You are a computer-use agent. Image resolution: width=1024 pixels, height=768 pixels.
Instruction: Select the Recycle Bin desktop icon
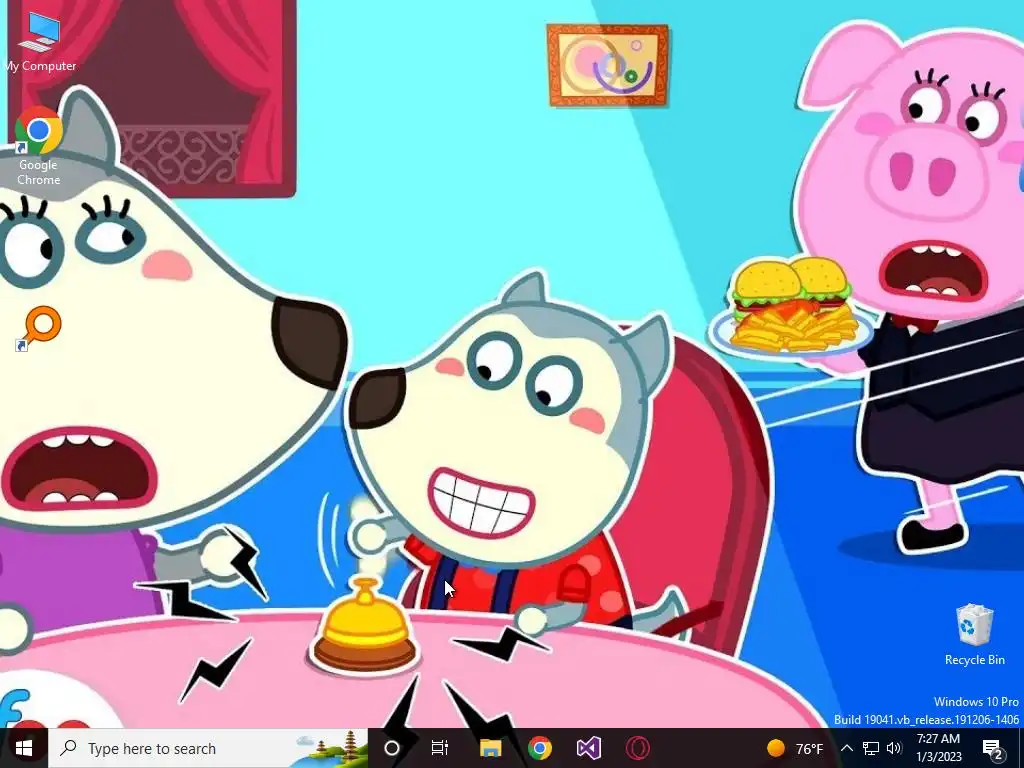[x=974, y=635]
